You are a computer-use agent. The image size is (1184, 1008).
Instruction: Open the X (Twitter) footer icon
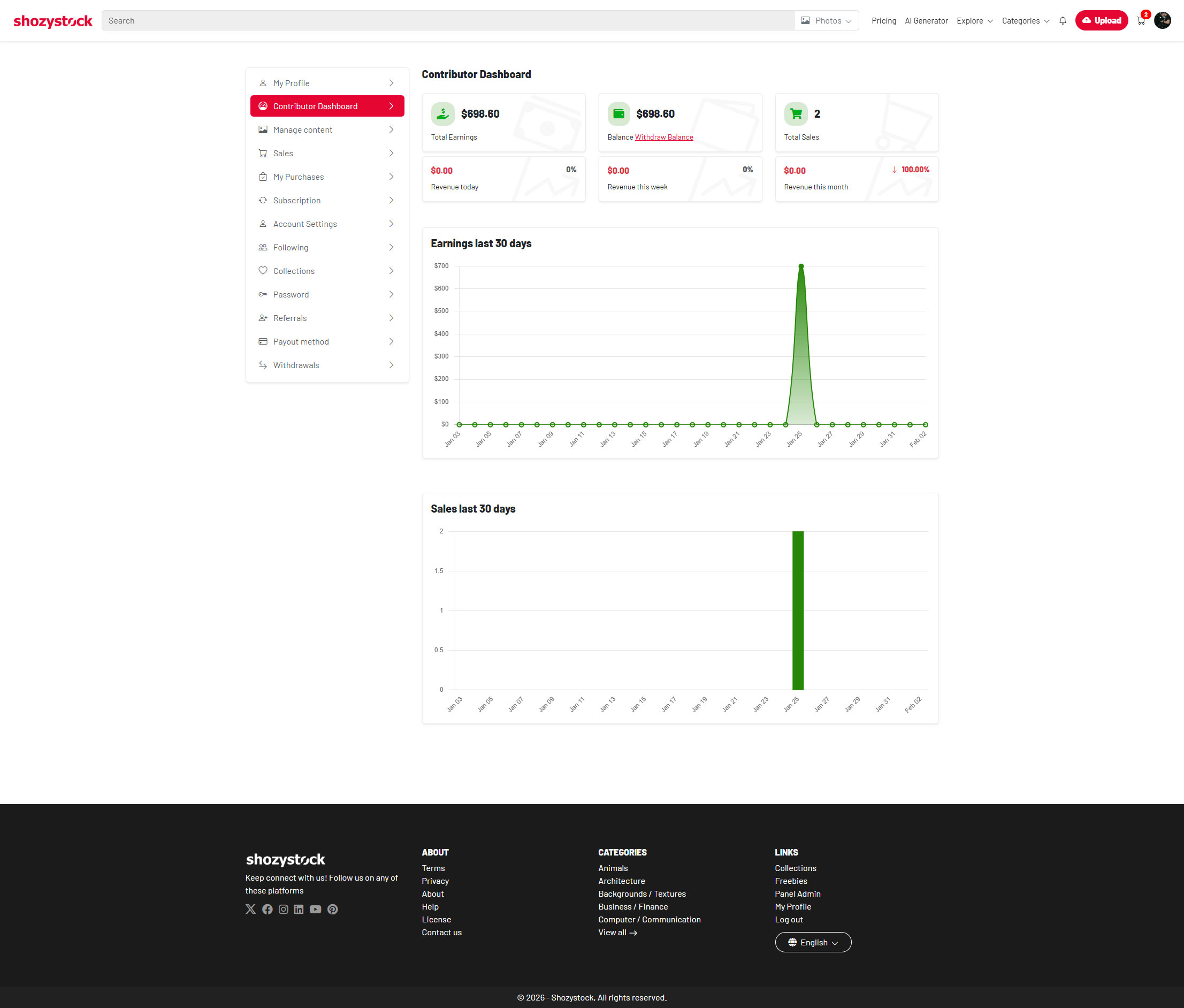pyautogui.click(x=250, y=909)
